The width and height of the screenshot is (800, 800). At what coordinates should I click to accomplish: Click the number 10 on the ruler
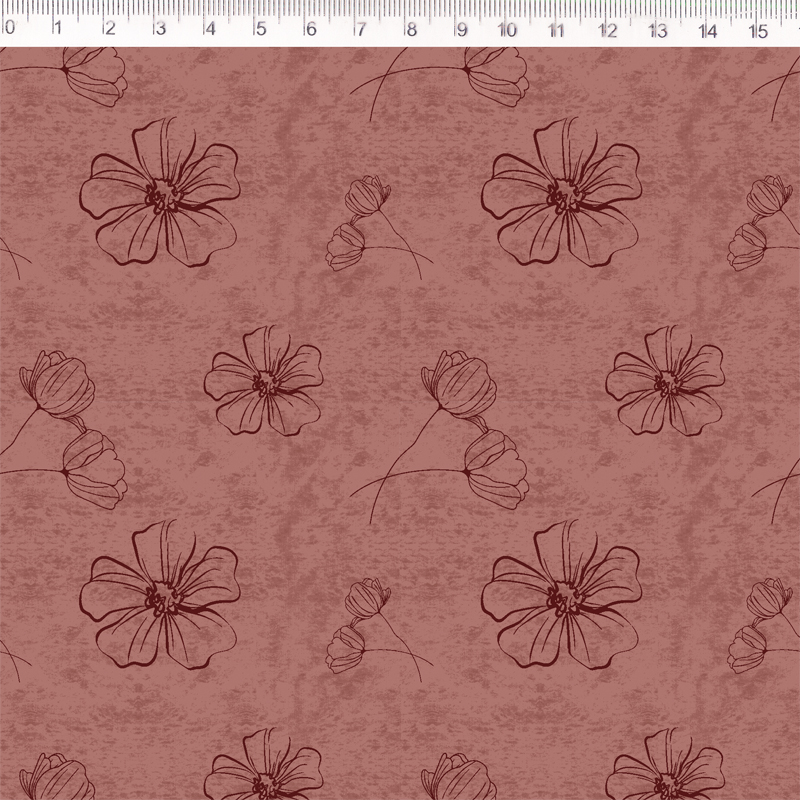pos(506,30)
